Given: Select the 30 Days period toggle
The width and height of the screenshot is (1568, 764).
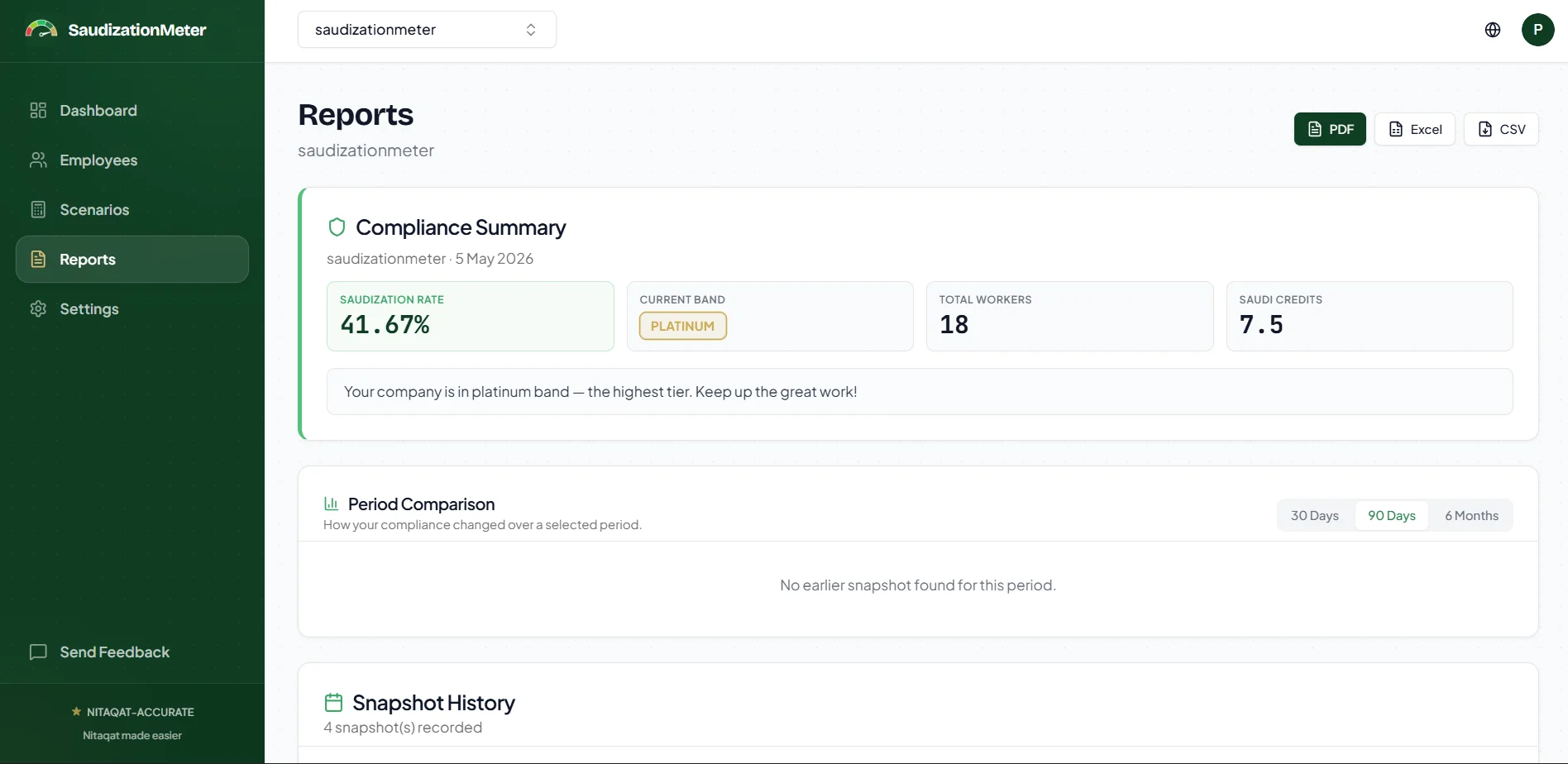Looking at the screenshot, I should point(1315,516).
